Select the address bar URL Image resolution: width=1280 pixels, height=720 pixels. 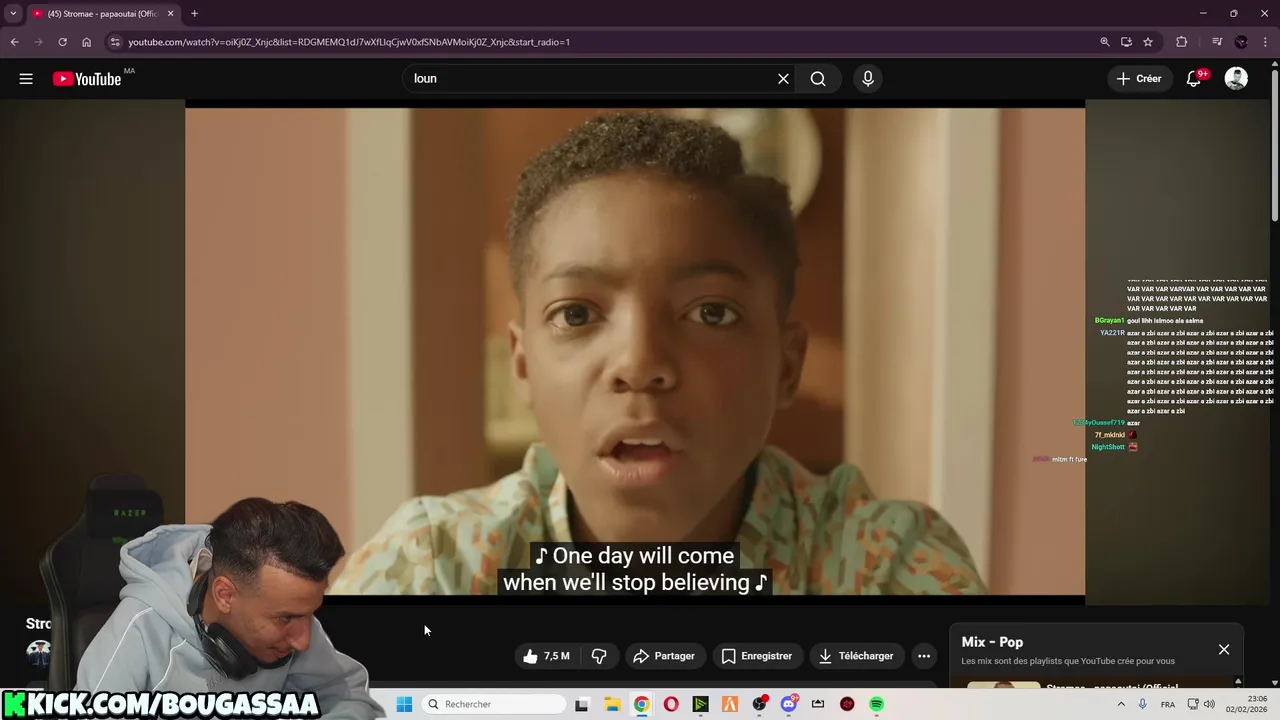pyautogui.click(x=349, y=42)
